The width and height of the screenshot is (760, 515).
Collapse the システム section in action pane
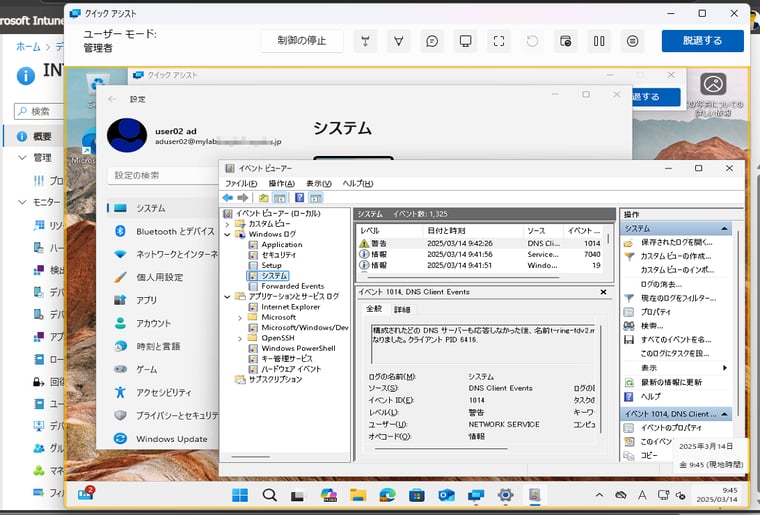pyautogui.click(x=724, y=228)
